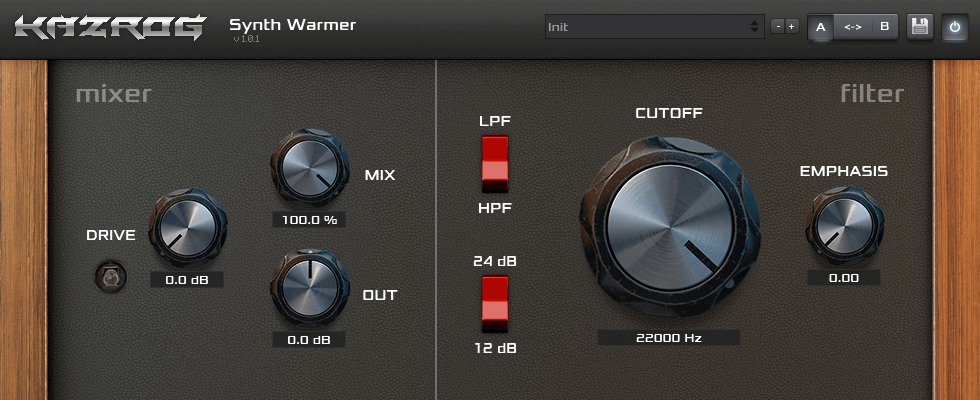
Task: Click the mix value field 100.0 %
Action: pos(309,220)
